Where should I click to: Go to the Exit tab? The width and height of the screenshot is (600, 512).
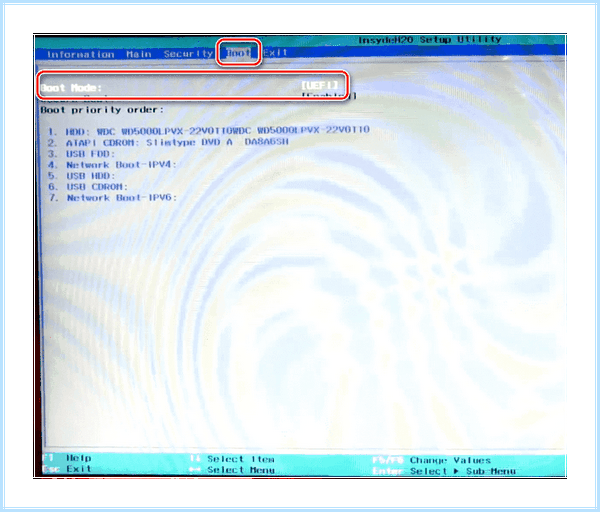coord(275,52)
